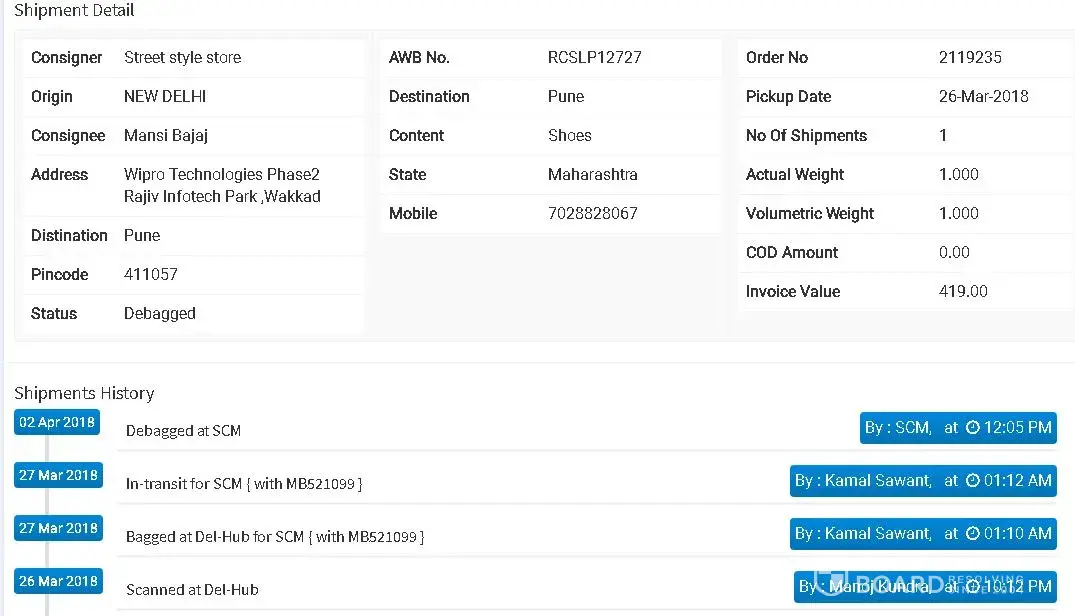Click the Shipments History heading
Screen dimensions: 1075x616
coord(84,393)
